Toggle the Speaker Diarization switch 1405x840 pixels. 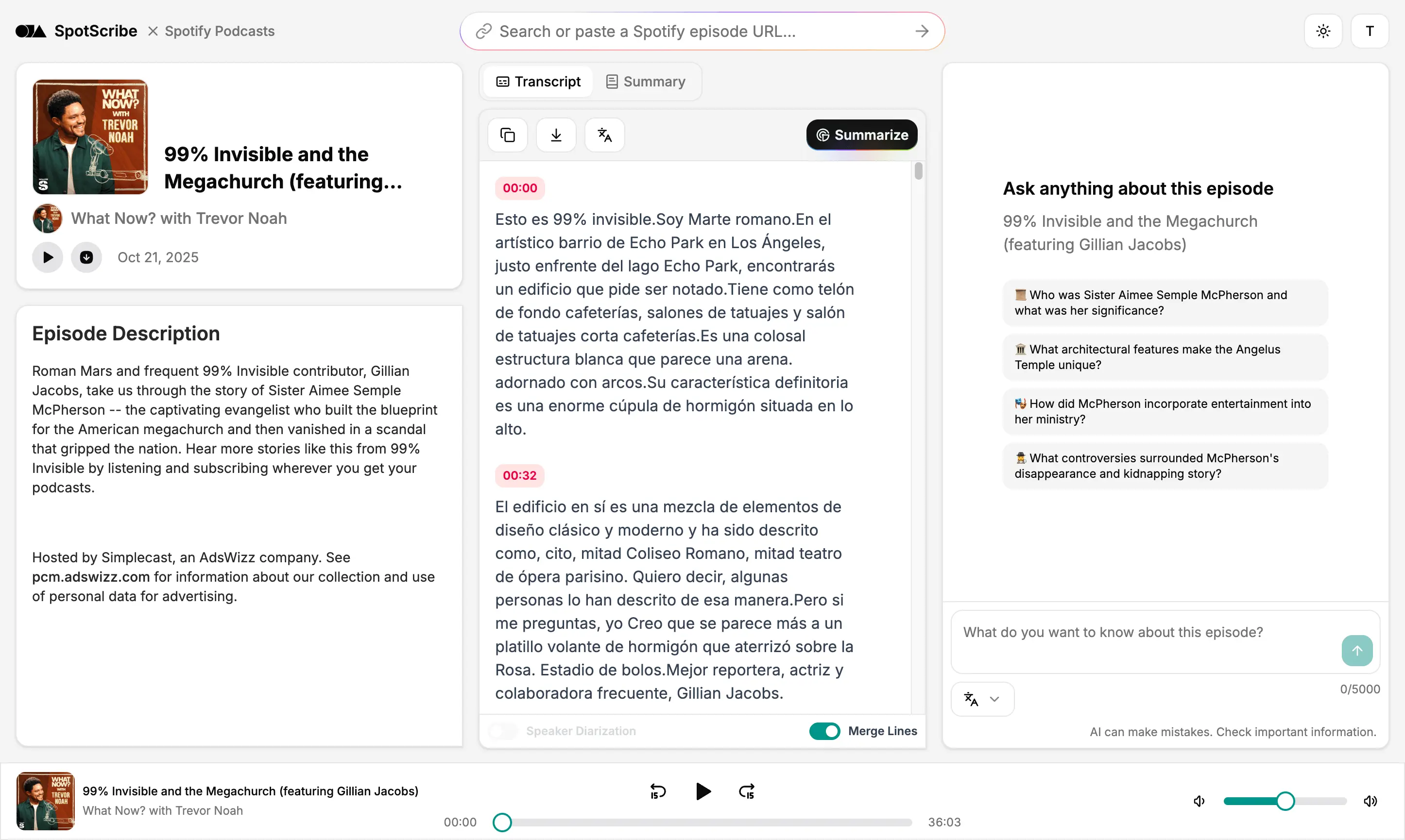coord(503,731)
